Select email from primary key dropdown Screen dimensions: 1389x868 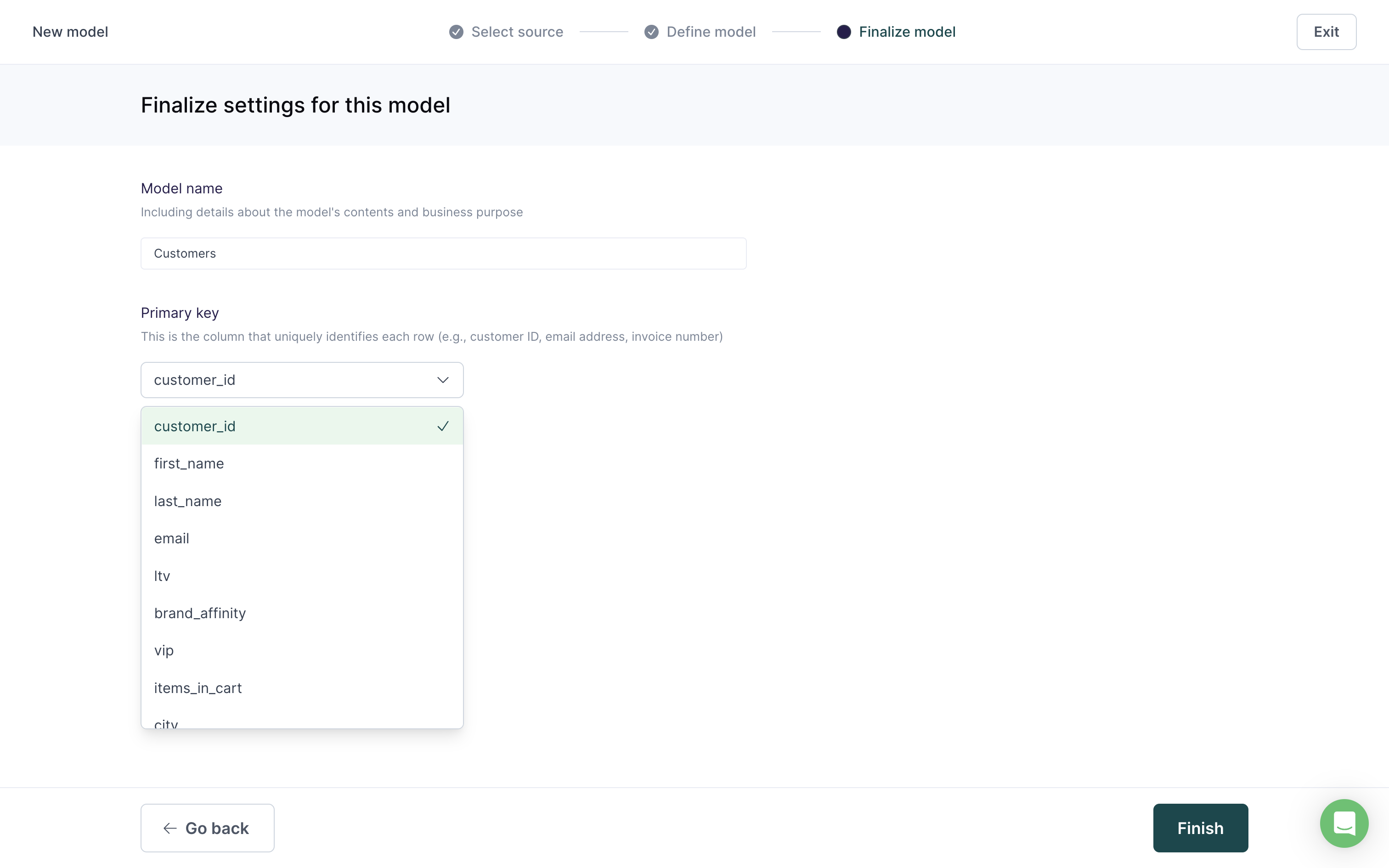[171, 538]
